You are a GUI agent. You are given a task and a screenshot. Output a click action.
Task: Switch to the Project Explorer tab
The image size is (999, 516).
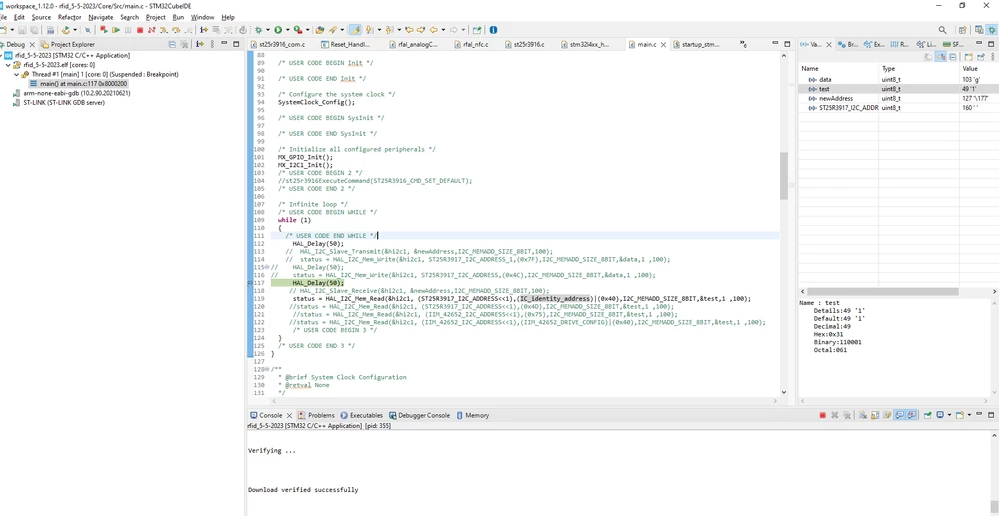pos(68,45)
